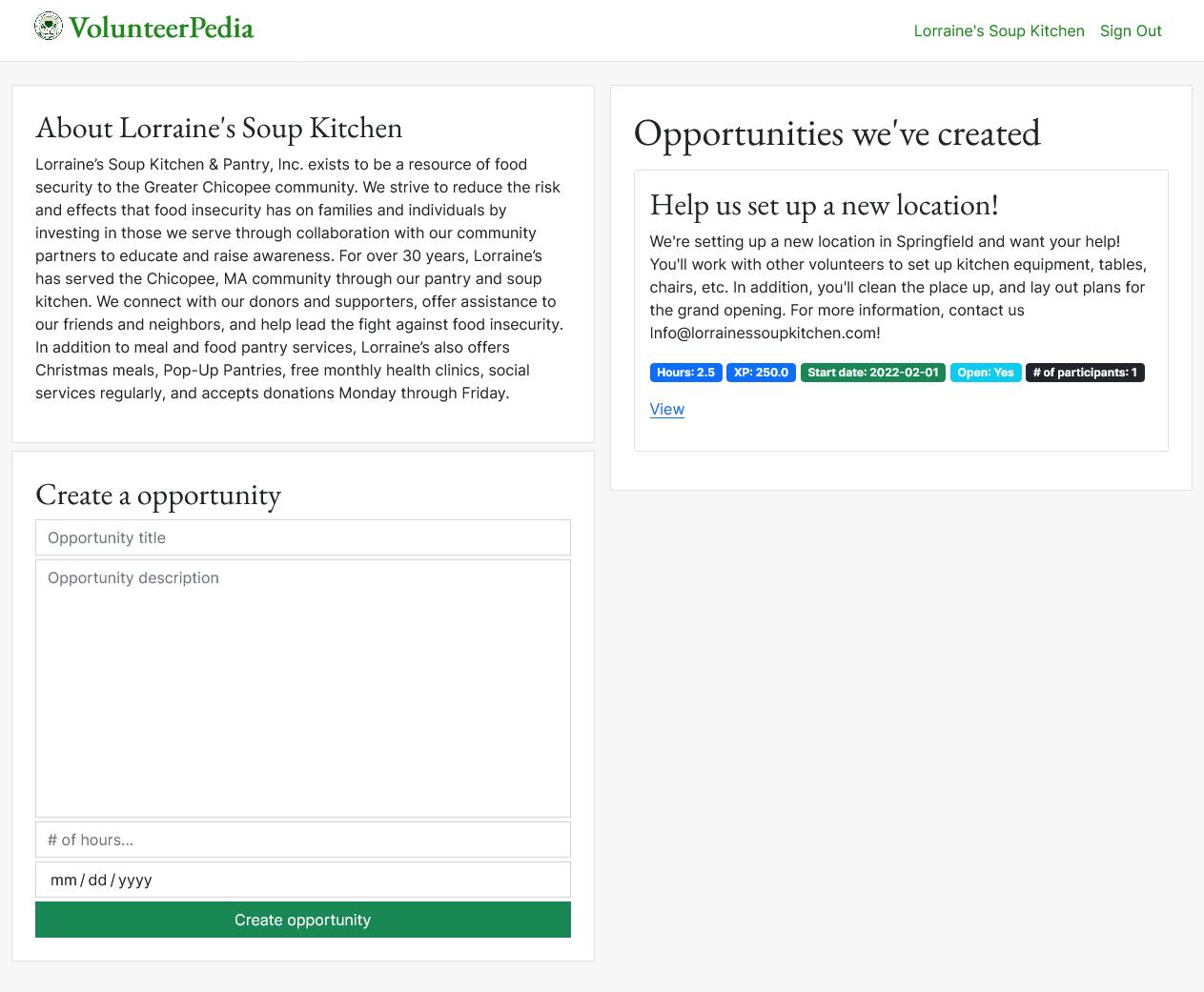This screenshot has height=992, width=1204.
Task: Select the year portion of start date
Action: (135, 880)
